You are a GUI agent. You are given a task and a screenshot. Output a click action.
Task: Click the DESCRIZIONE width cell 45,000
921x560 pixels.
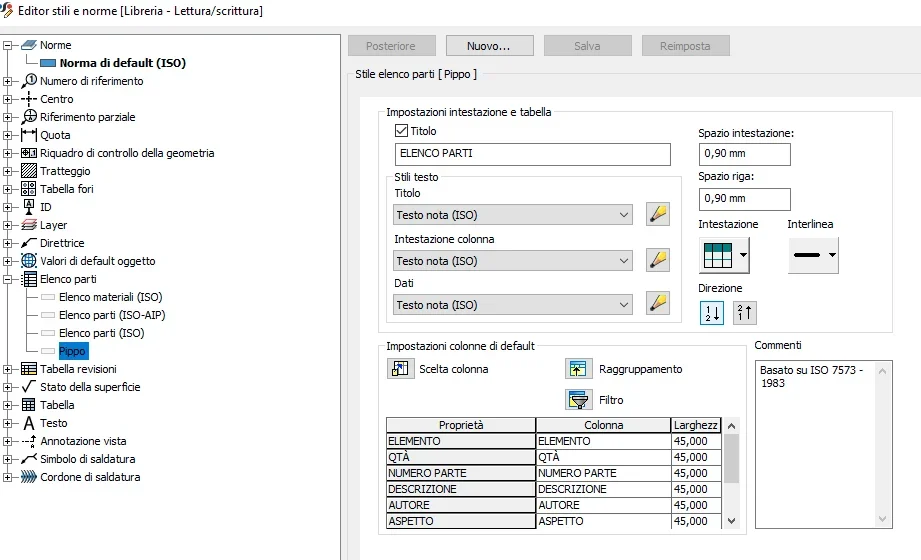(x=696, y=489)
